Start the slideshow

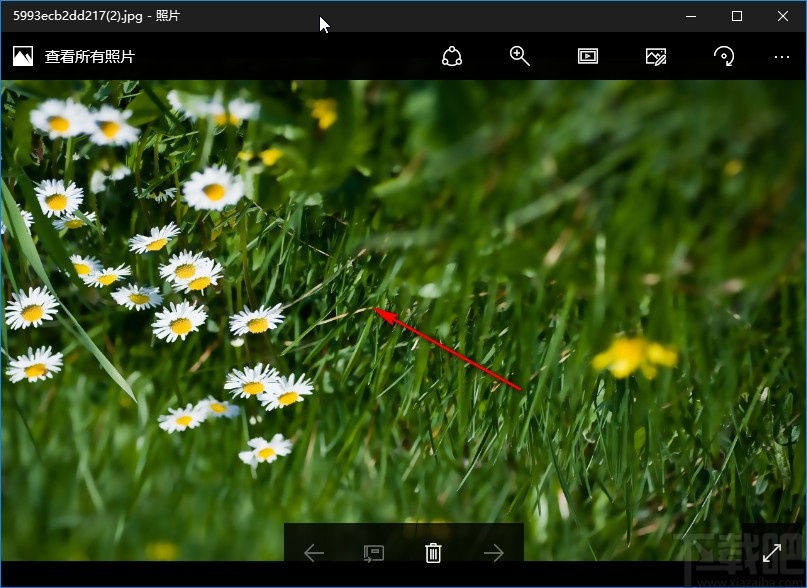click(x=588, y=56)
